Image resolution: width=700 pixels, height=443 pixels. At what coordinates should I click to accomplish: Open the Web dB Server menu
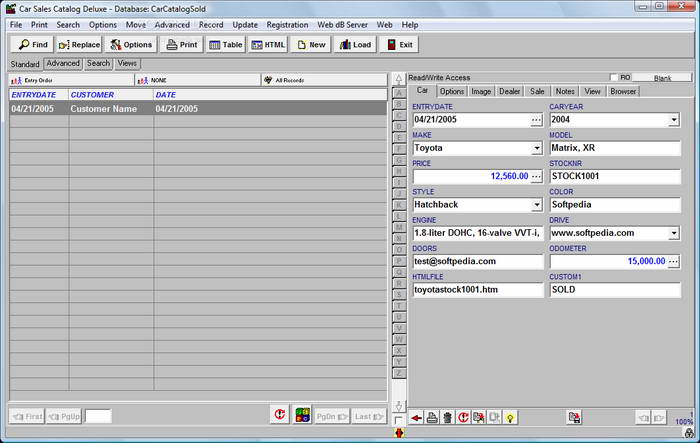[x=342, y=25]
